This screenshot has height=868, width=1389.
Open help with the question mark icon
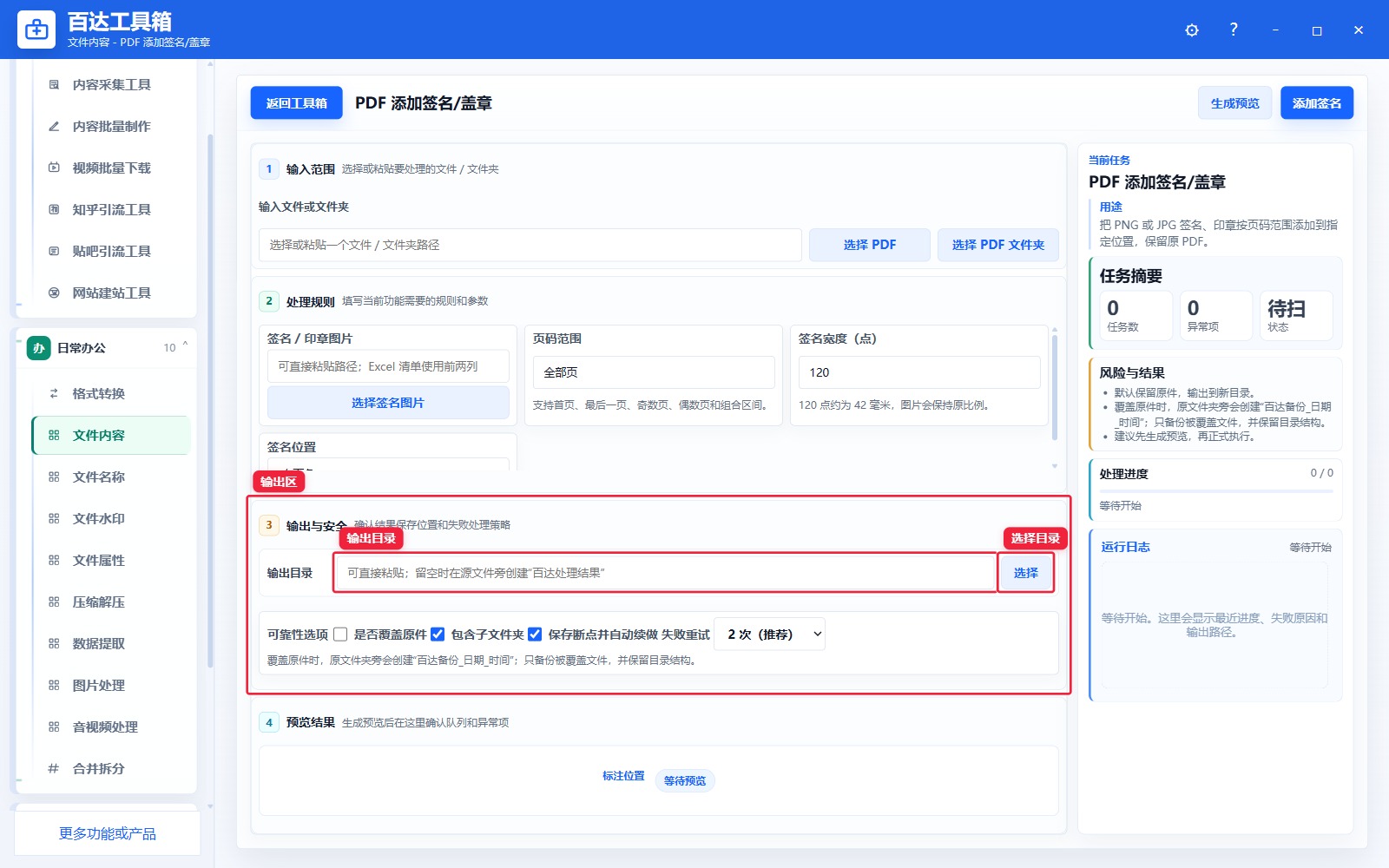1234,30
